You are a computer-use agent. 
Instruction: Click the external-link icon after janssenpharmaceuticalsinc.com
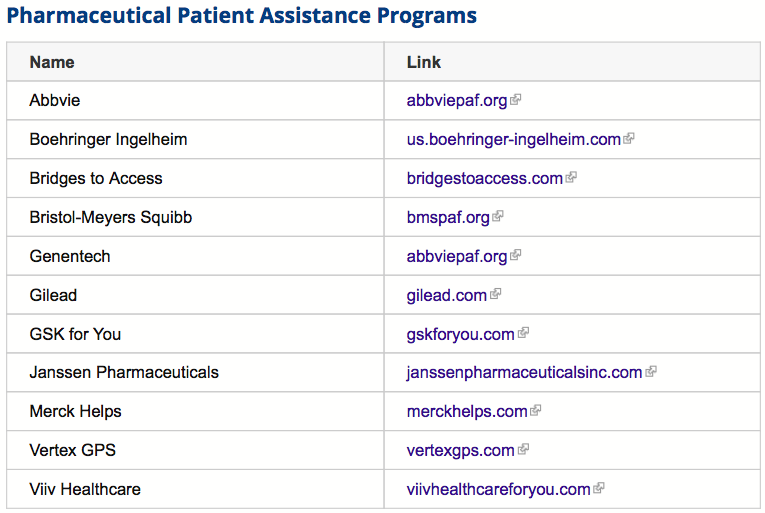pyautogui.click(x=651, y=371)
